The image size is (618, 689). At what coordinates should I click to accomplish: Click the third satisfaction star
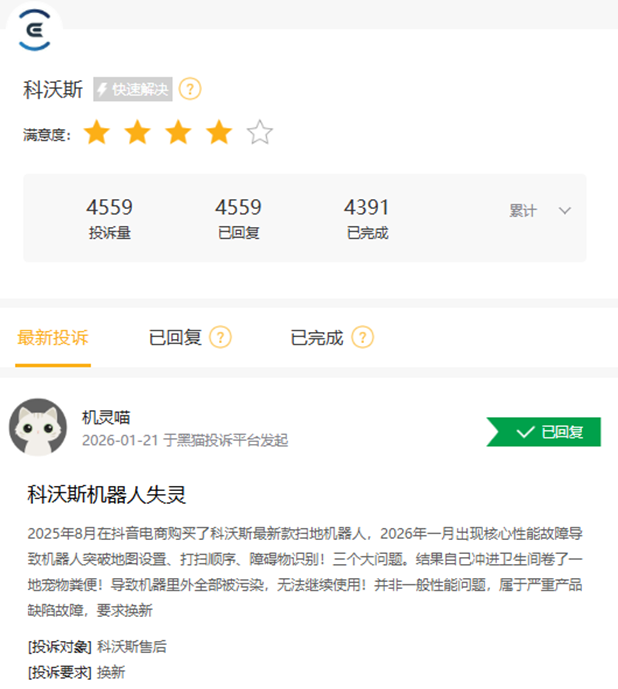[x=178, y=132]
